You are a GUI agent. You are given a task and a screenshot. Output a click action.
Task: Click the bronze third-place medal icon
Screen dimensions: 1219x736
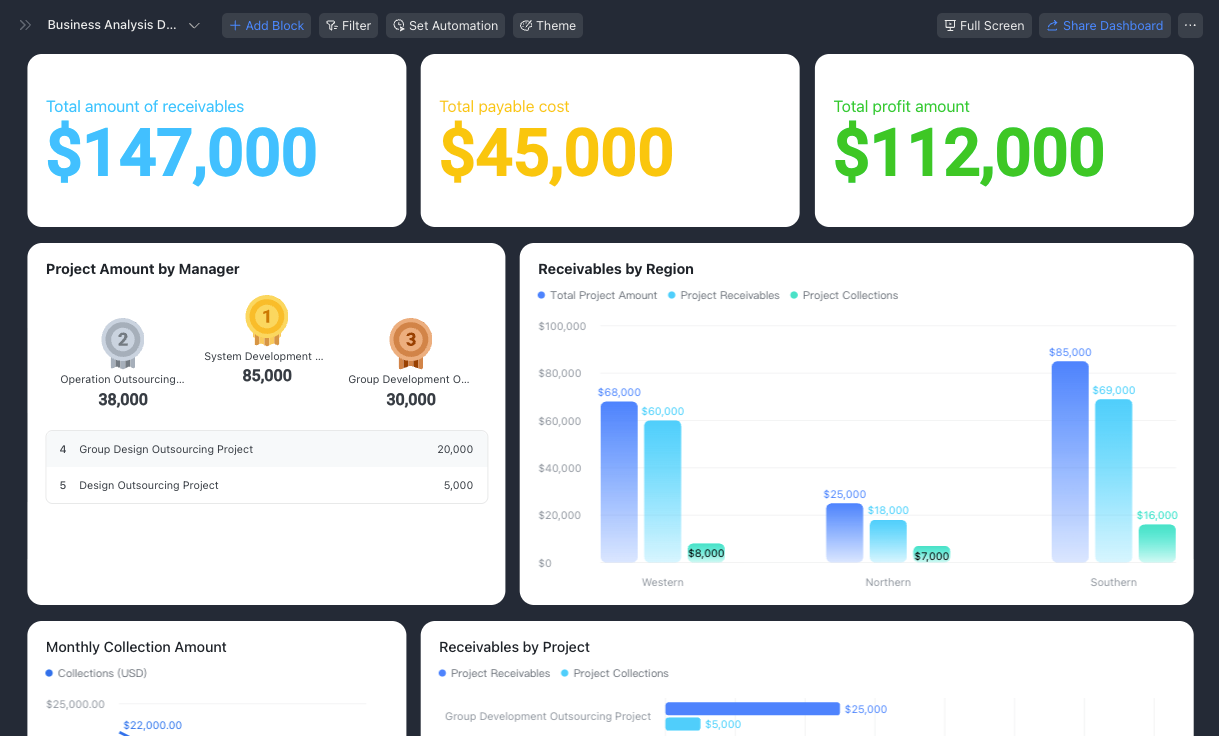pos(410,343)
